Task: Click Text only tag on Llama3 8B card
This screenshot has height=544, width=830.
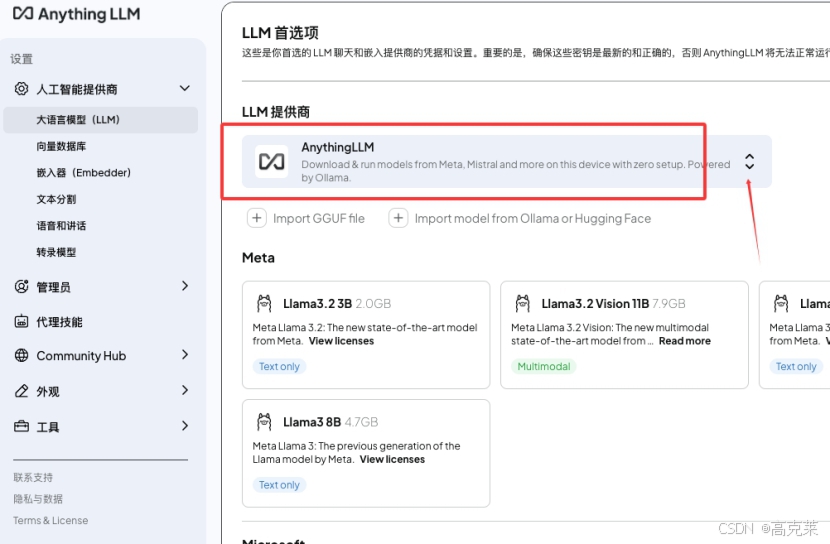Action: [279, 485]
